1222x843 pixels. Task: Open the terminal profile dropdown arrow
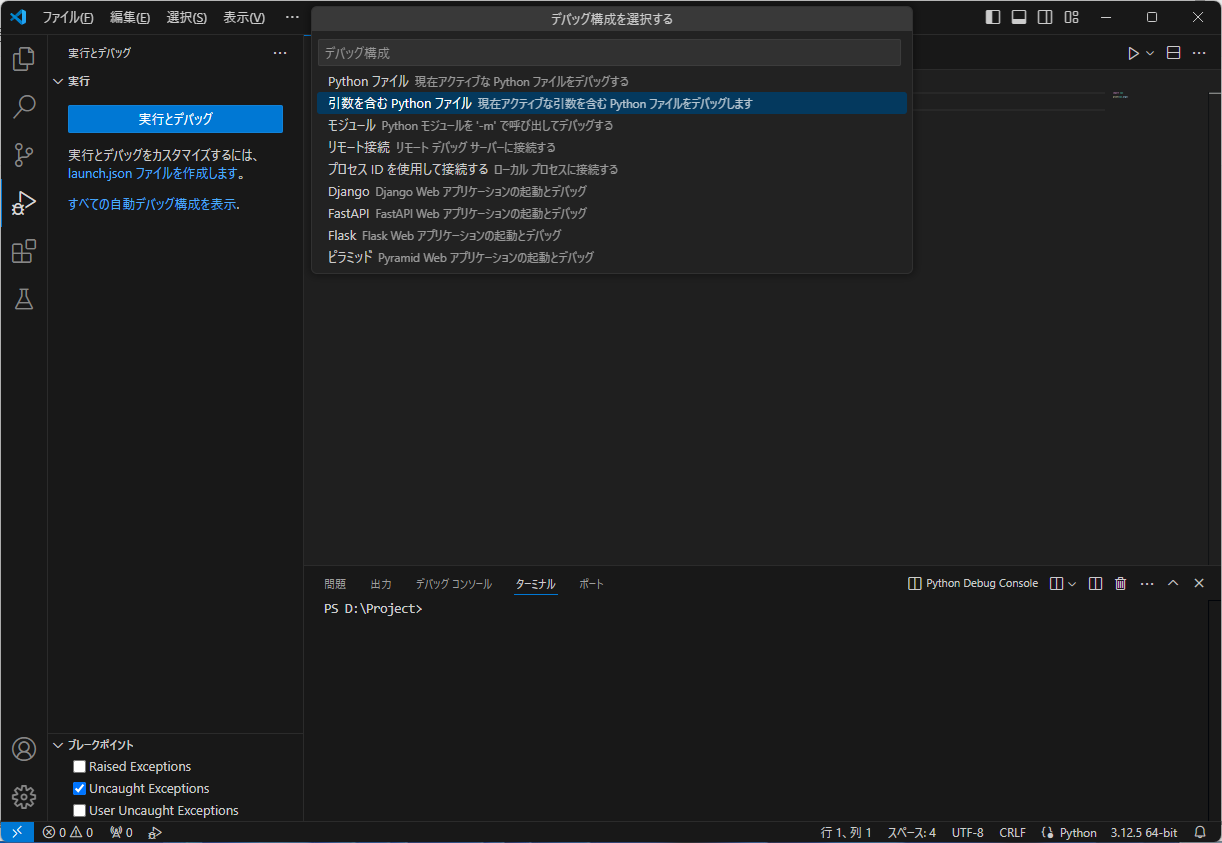1073,583
